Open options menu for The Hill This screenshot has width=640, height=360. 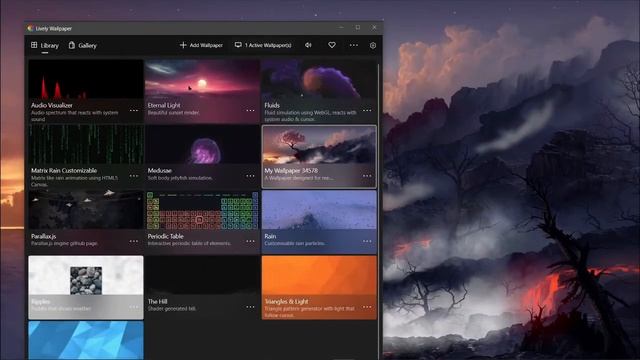[250, 307]
